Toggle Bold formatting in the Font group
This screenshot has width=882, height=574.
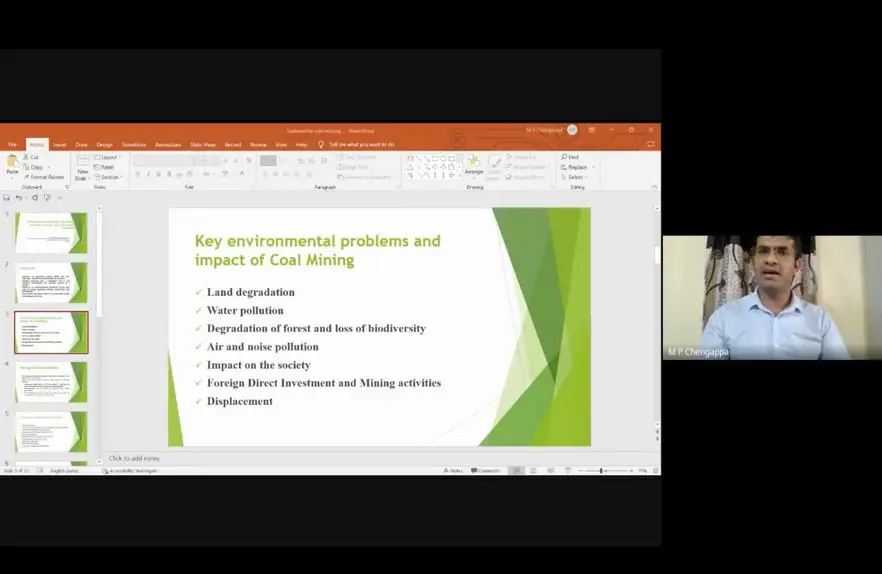[138, 174]
